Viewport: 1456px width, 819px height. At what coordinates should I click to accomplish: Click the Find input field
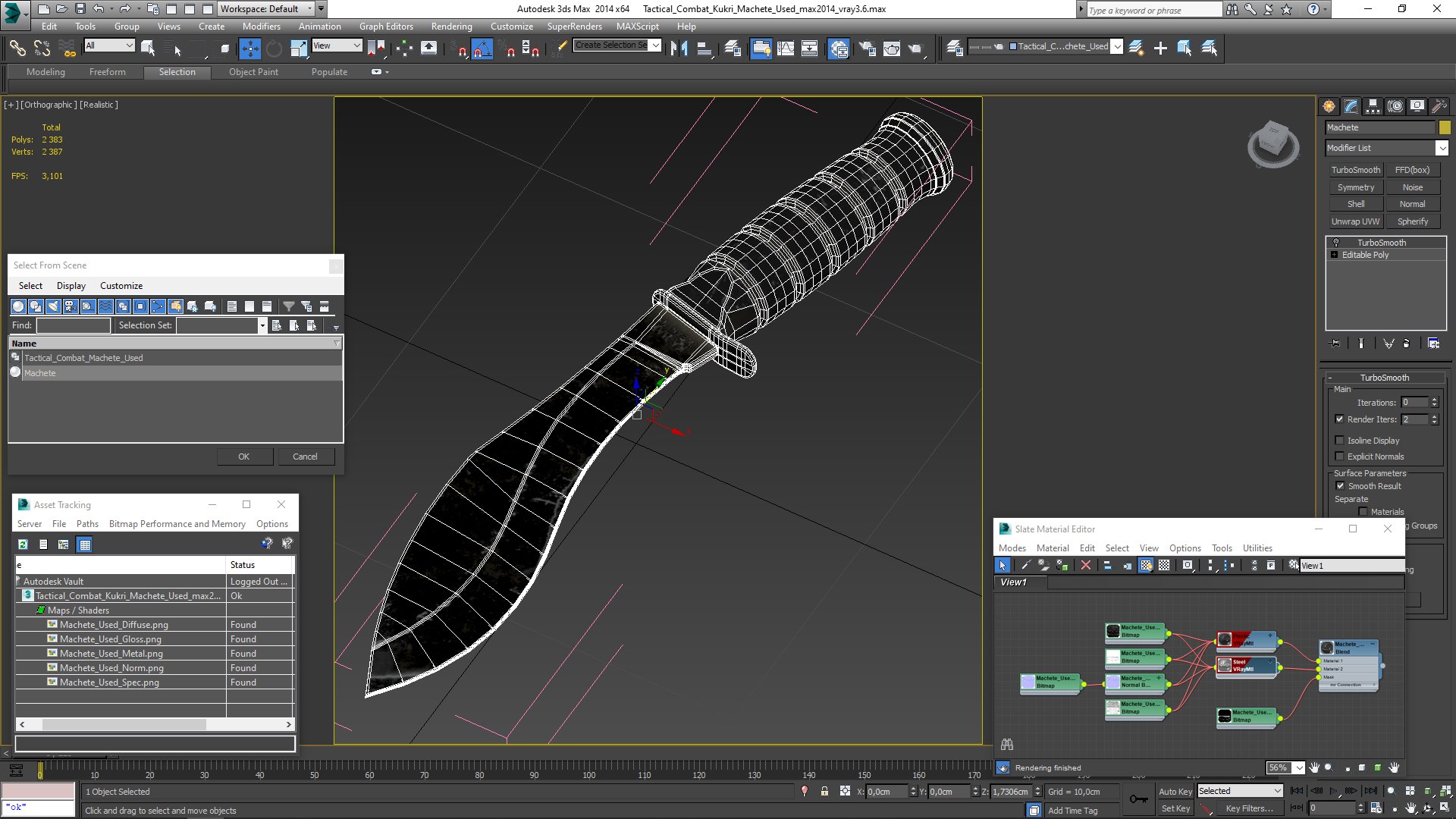(x=74, y=325)
